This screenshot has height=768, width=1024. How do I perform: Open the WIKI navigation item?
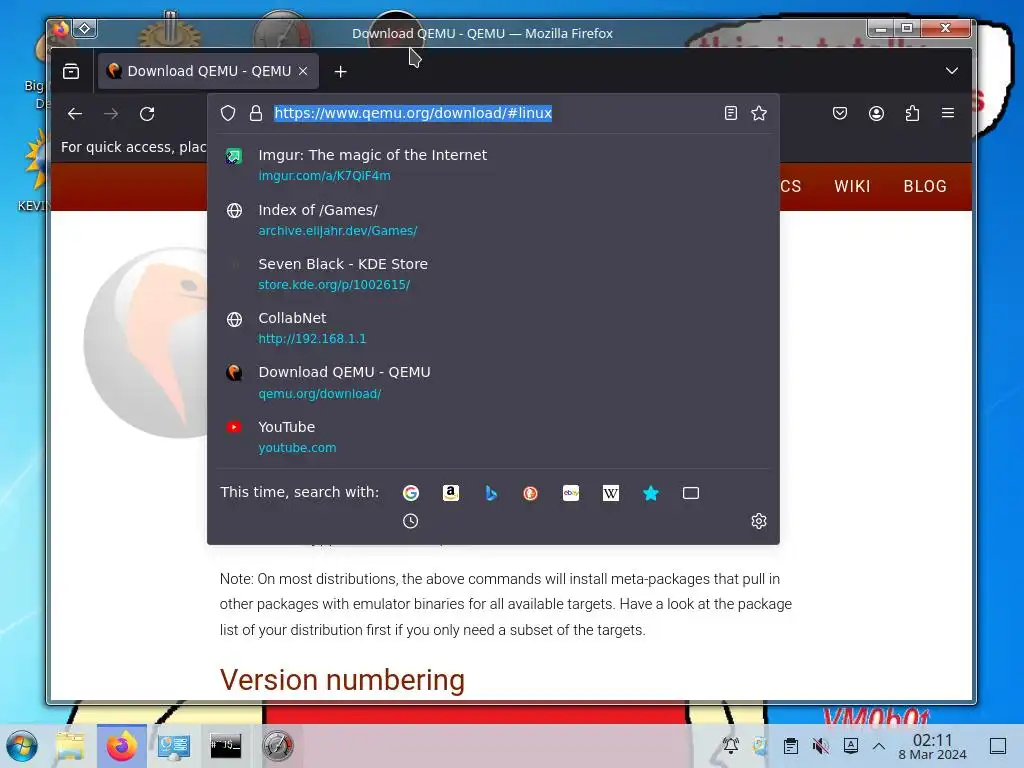852,186
